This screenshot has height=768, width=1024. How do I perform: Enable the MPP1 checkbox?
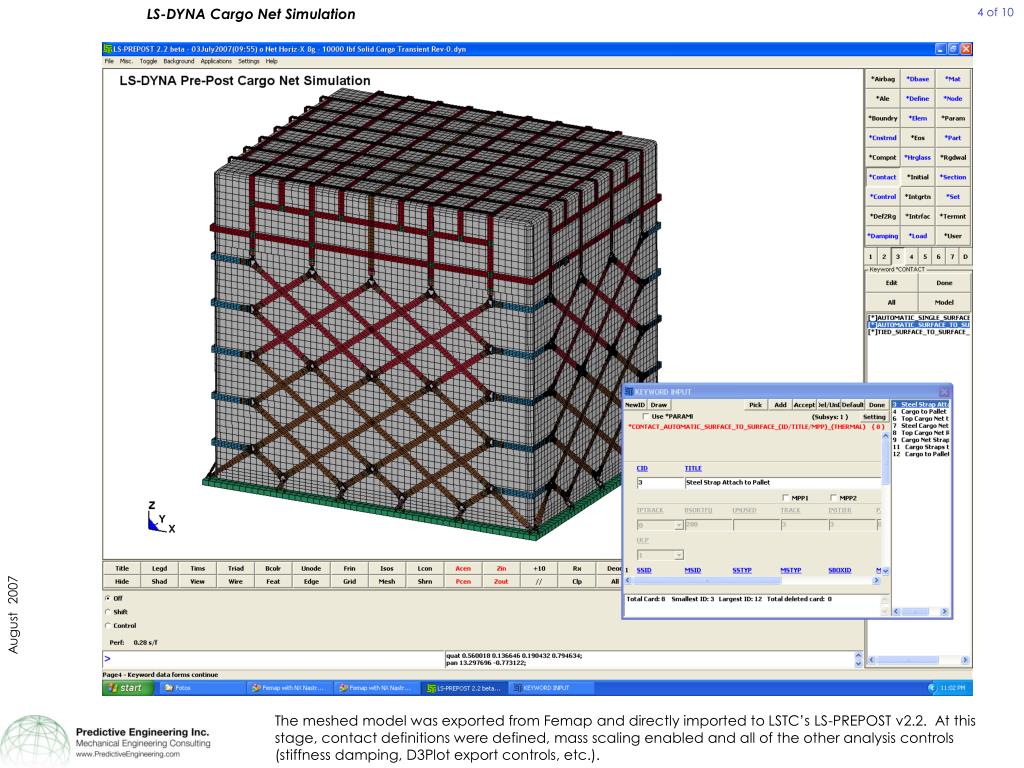[786, 498]
